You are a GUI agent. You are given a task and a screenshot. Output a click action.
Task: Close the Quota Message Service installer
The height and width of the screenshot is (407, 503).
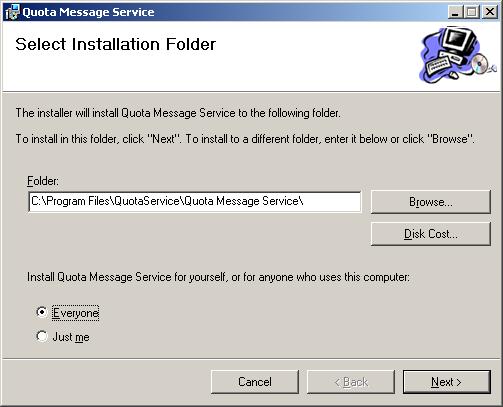coord(490,12)
